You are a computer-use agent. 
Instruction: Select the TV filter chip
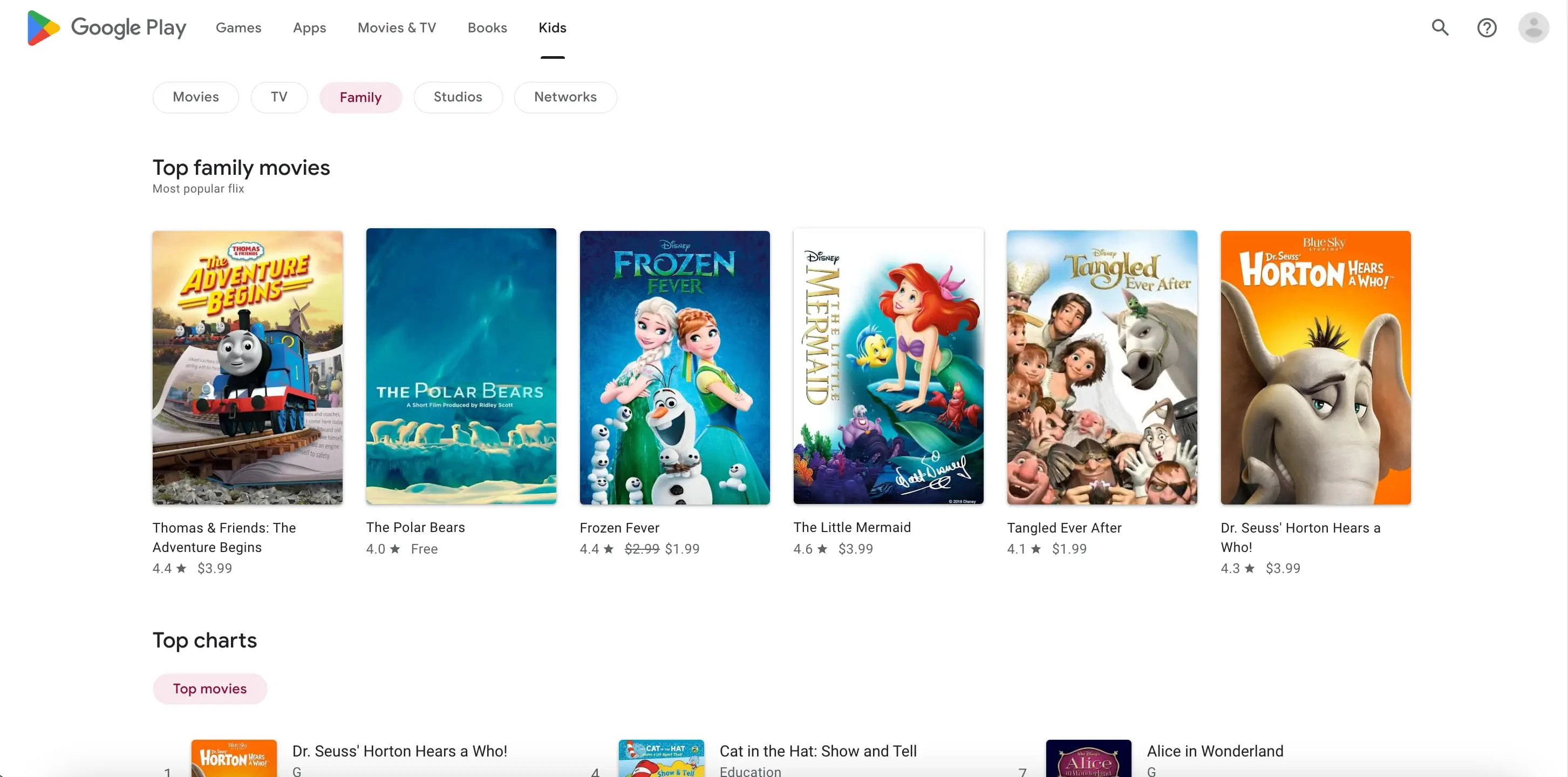coord(279,97)
